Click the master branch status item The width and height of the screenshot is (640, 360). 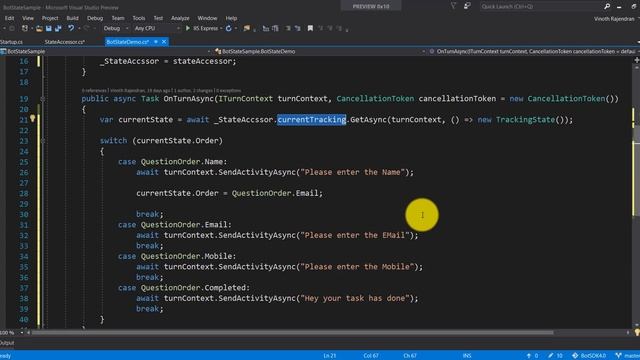(x=628, y=356)
